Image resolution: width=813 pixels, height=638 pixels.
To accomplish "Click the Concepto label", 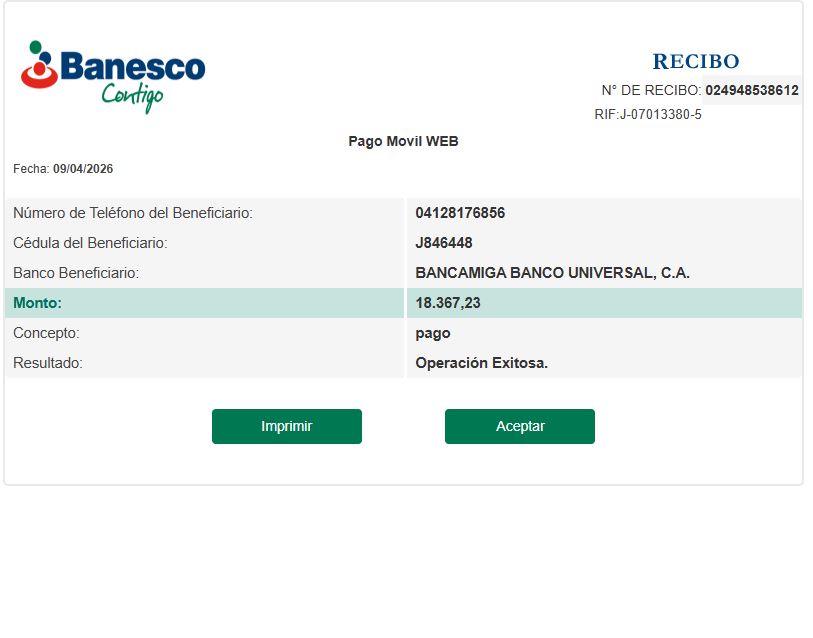I will coord(46,333).
